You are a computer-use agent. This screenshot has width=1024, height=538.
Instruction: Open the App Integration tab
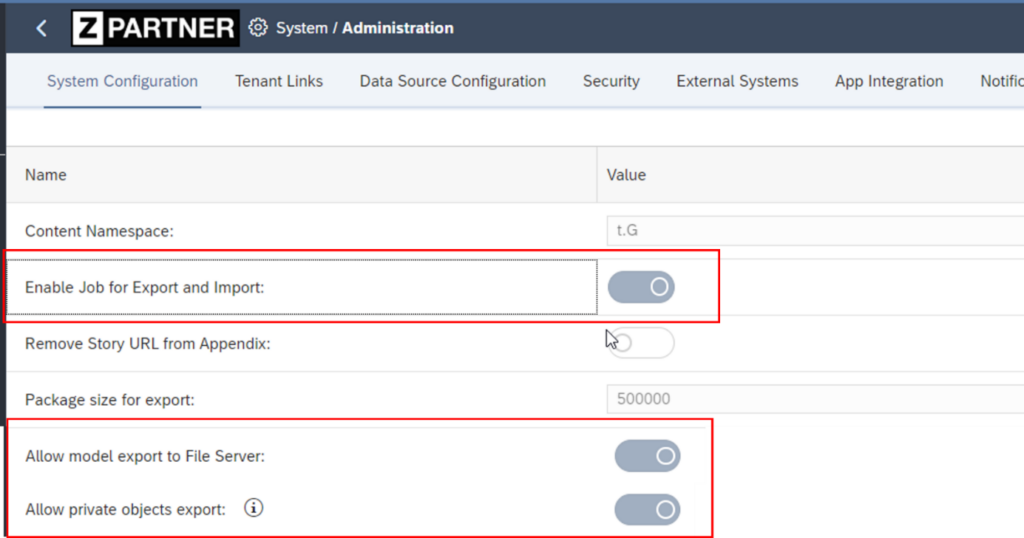889,81
